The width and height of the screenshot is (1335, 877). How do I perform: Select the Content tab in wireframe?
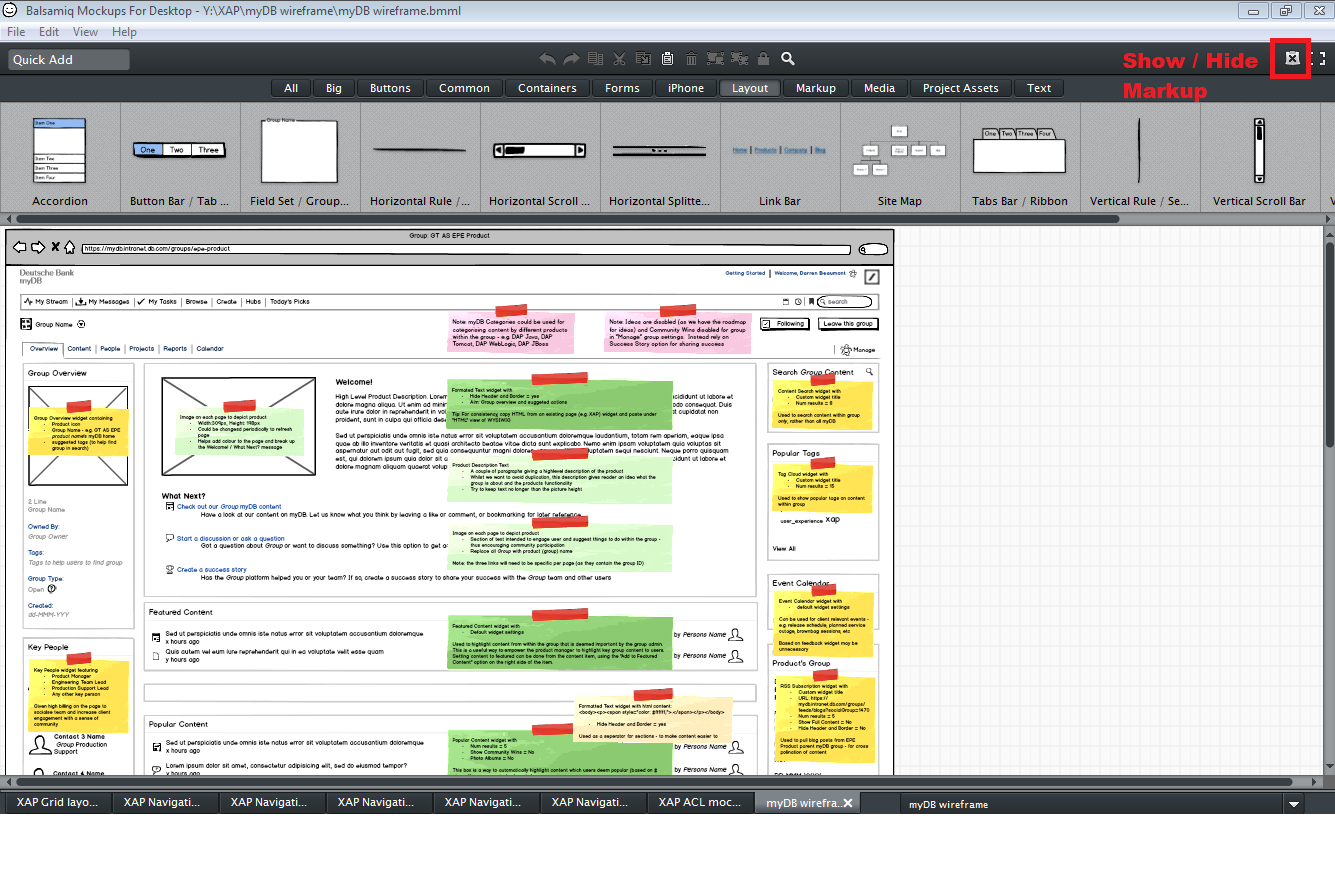[x=79, y=349]
